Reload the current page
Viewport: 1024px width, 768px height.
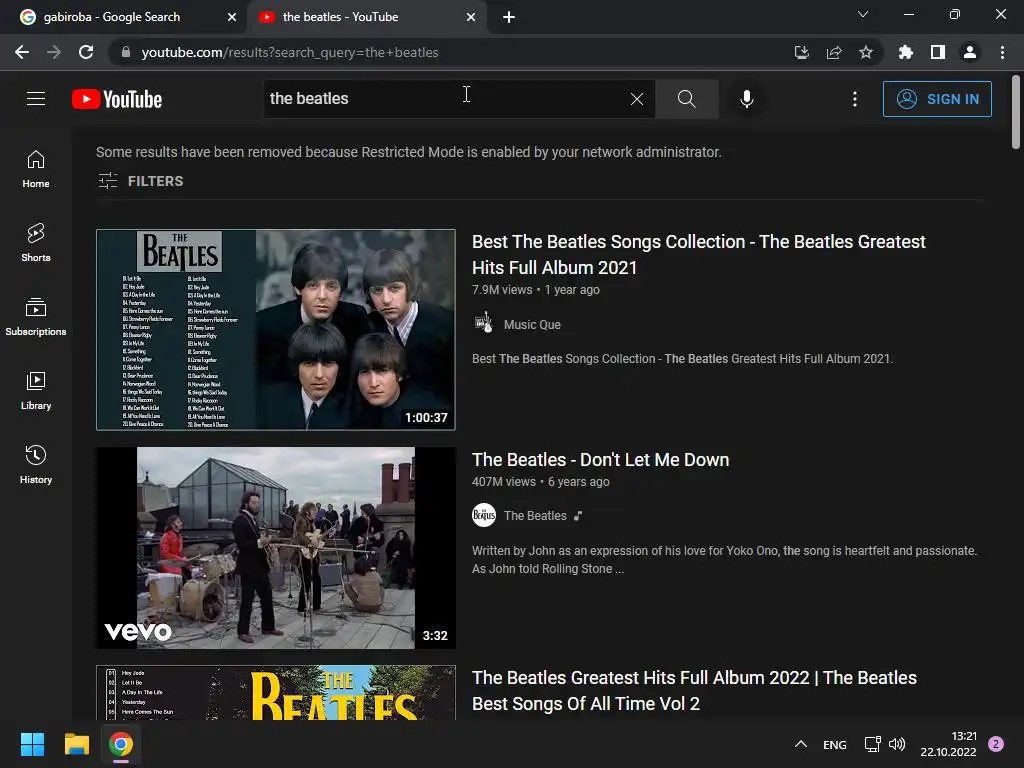[86, 52]
